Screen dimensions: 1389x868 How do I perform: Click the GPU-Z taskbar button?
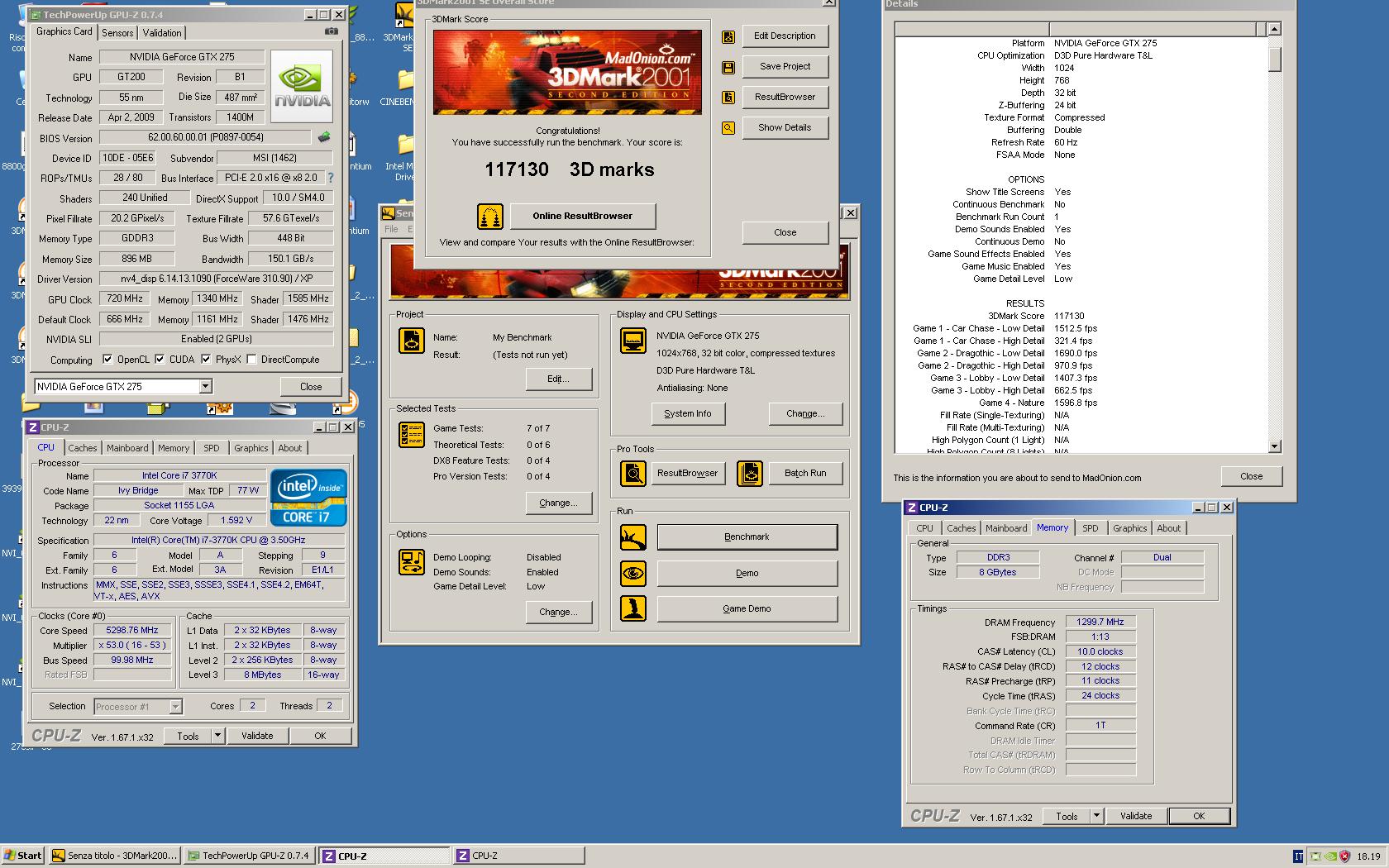(x=249, y=856)
